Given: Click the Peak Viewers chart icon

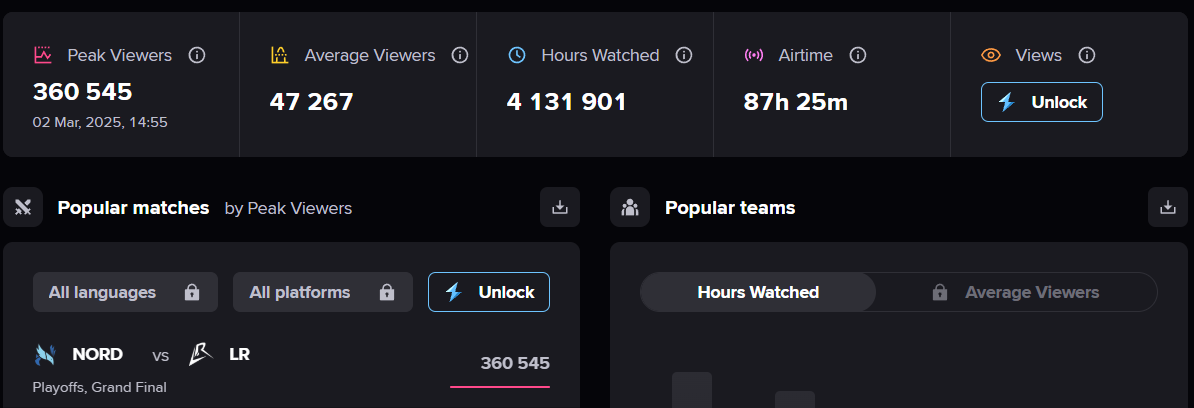Looking at the screenshot, I should tap(42, 55).
